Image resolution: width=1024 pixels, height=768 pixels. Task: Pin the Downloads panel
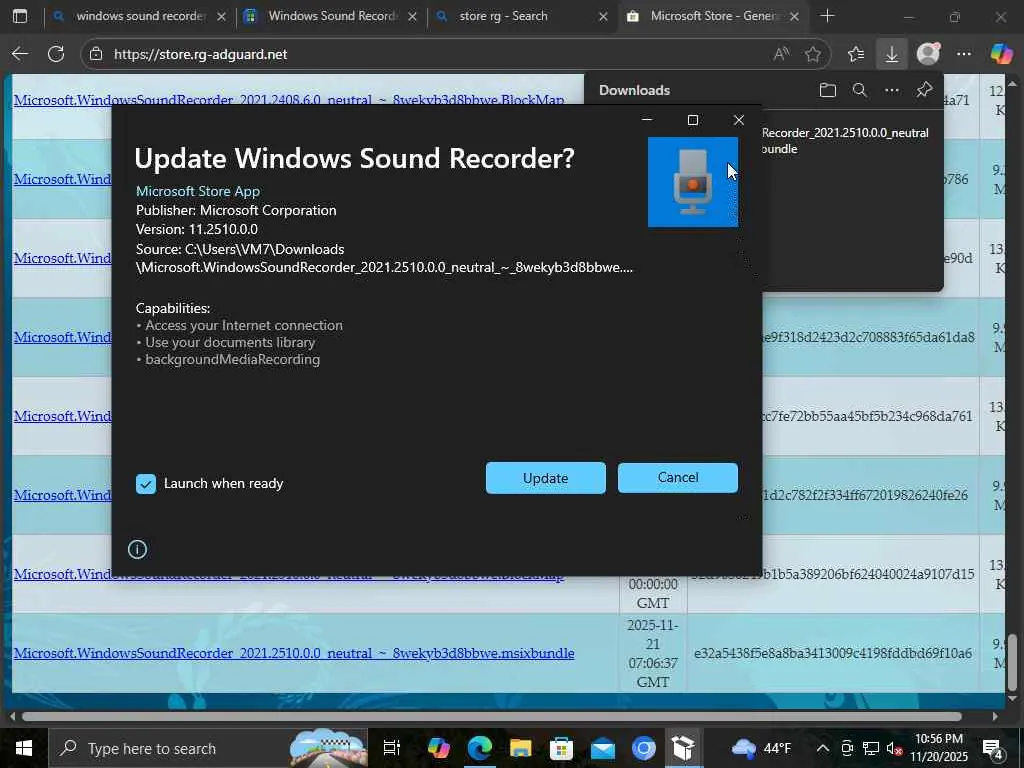[x=924, y=90]
